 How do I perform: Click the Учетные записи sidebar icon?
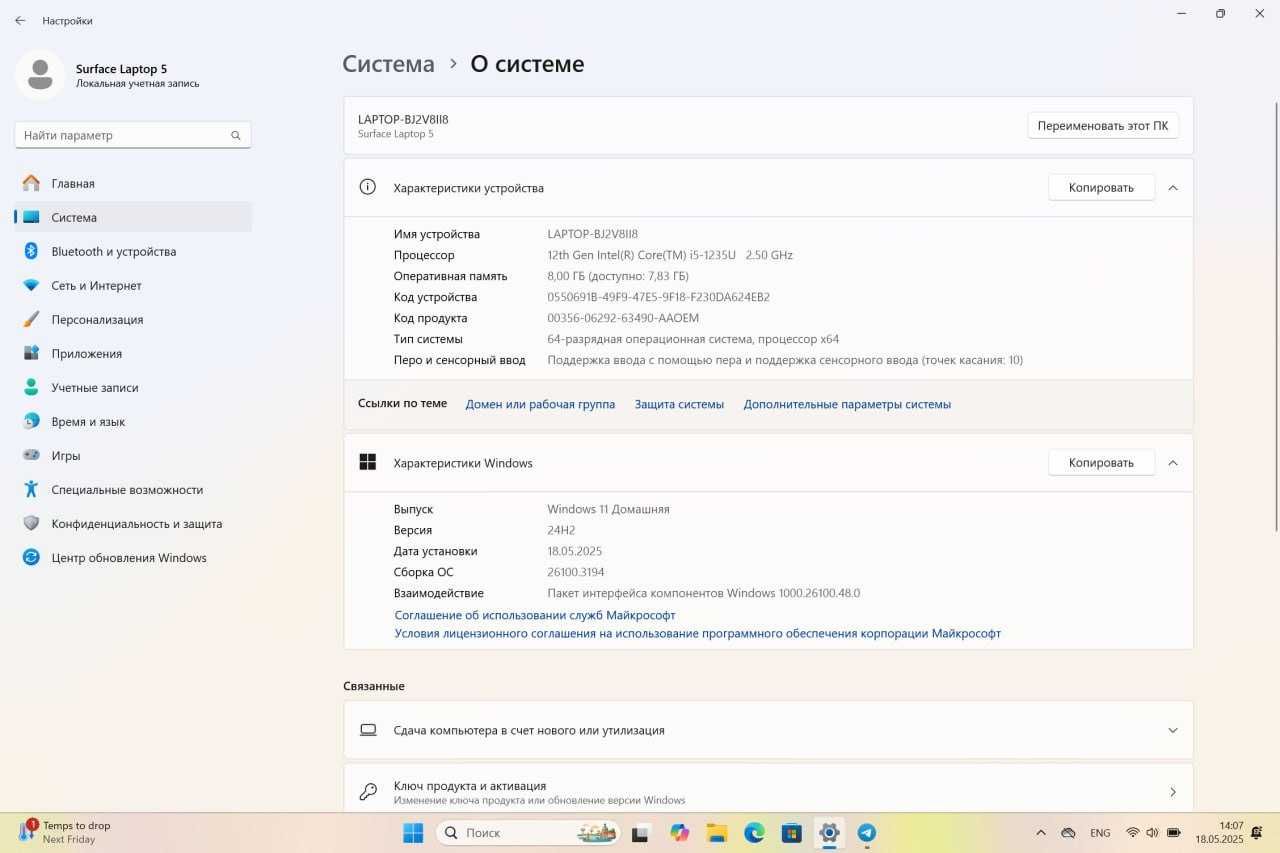[31, 387]
